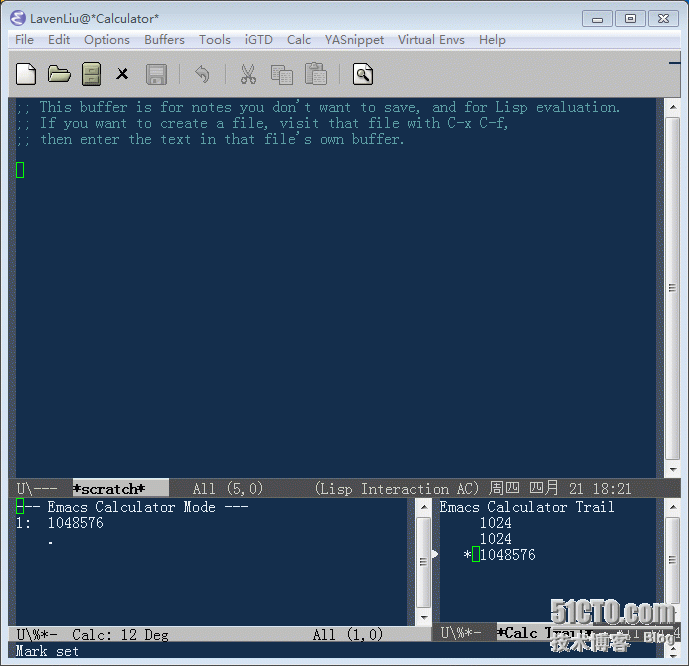Open the Calc menu

point(299,40)
